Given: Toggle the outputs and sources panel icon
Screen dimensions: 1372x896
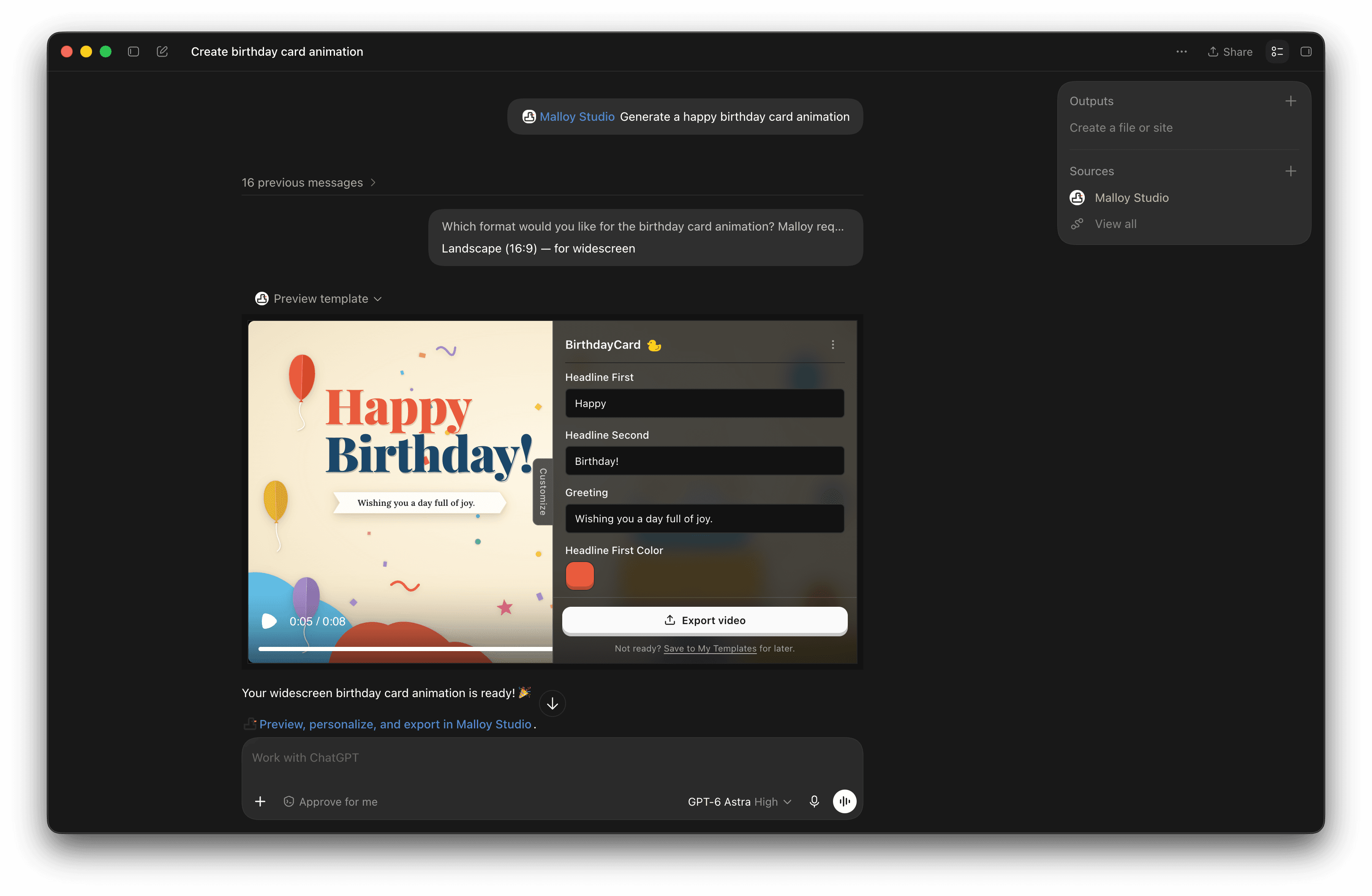Looking at the screenshot, I should pos(1277,52).
